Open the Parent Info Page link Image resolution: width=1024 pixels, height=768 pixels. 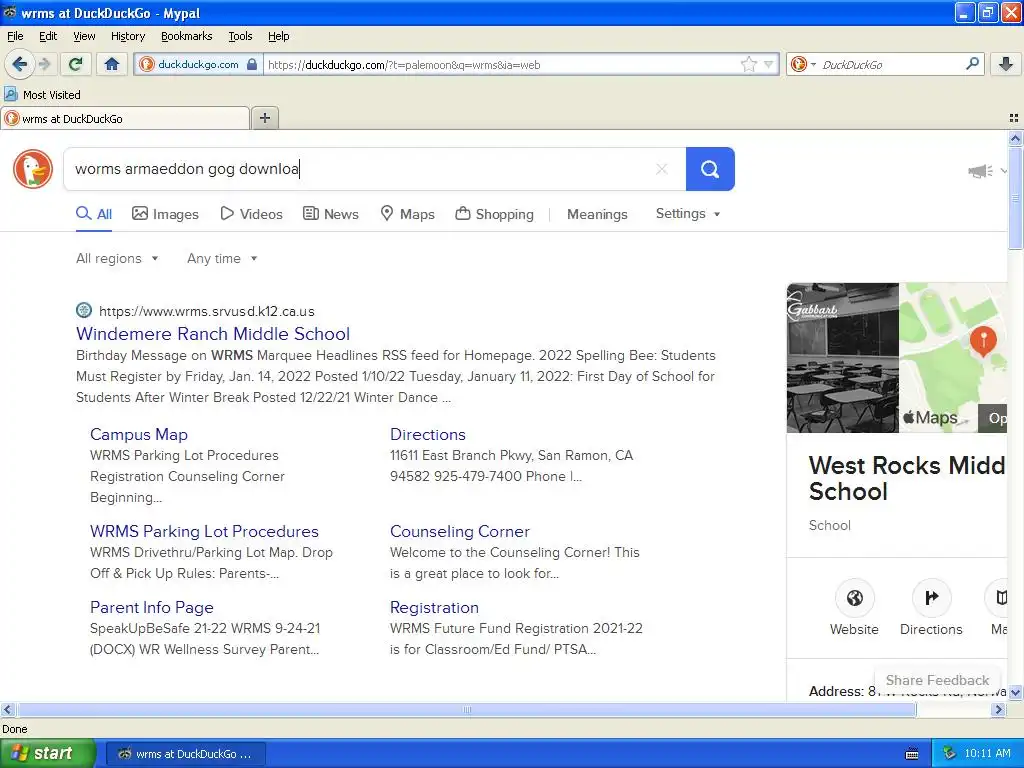(x=152, y=607)
